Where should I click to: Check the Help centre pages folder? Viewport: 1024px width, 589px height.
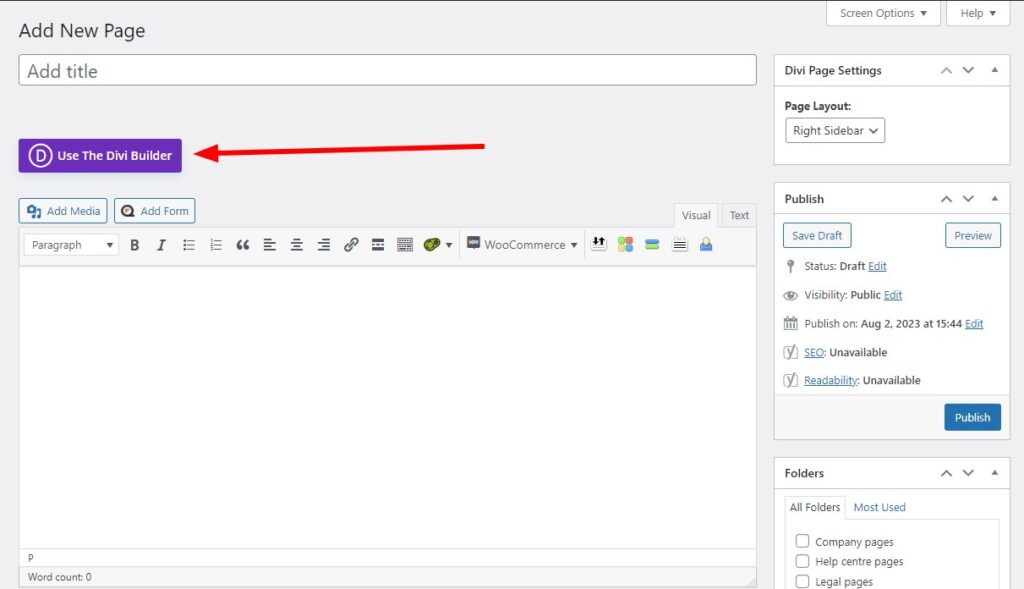(802, 562)
